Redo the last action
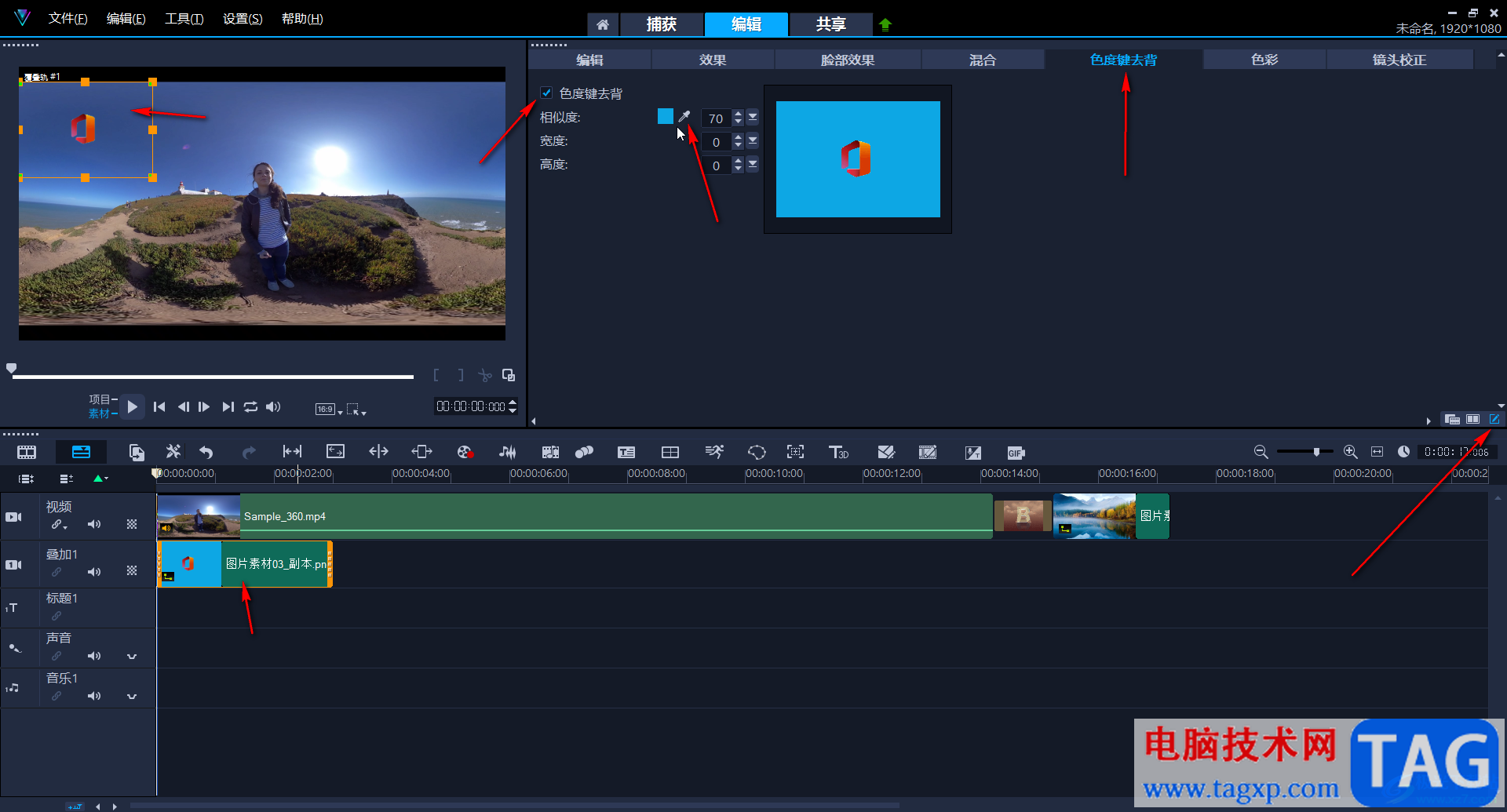The height and width of the screenshot is (812, 1507). click(x=249, y=452)
